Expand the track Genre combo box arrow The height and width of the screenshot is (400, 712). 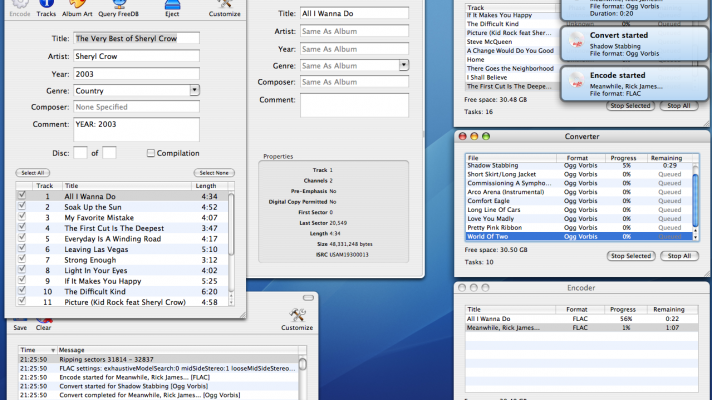click(403, 65)
